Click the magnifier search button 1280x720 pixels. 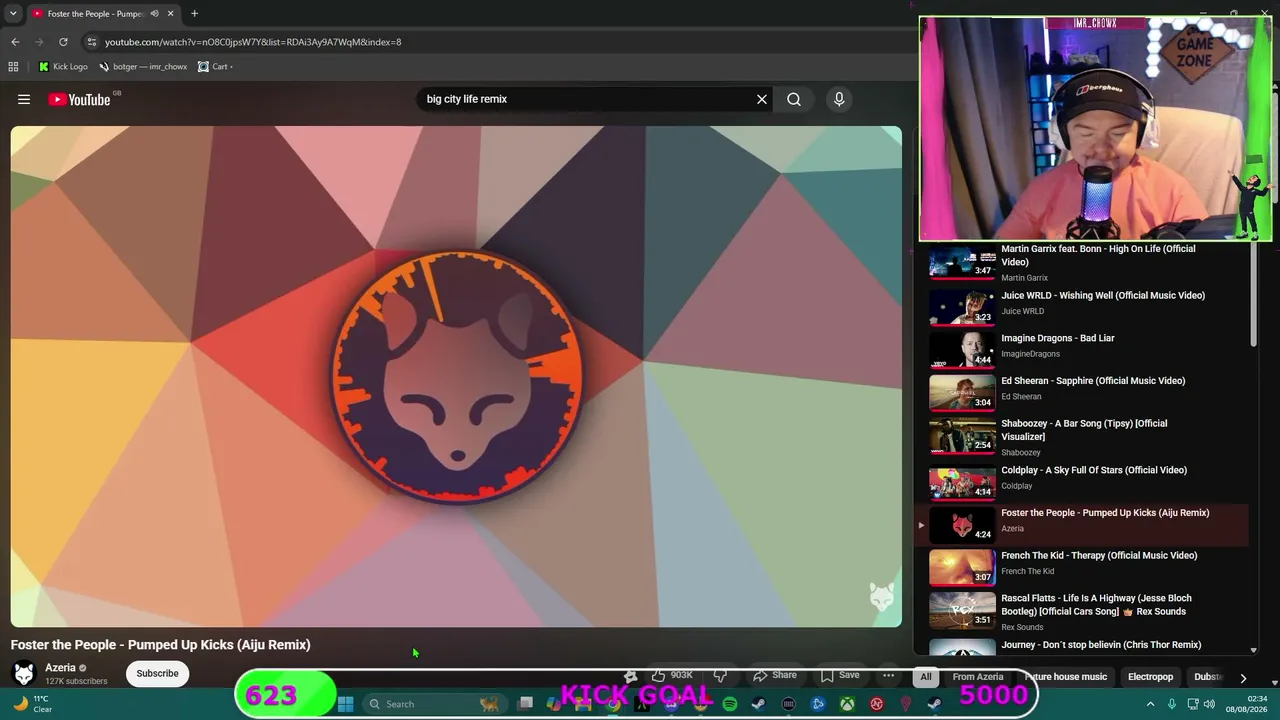tap(794, 99)
